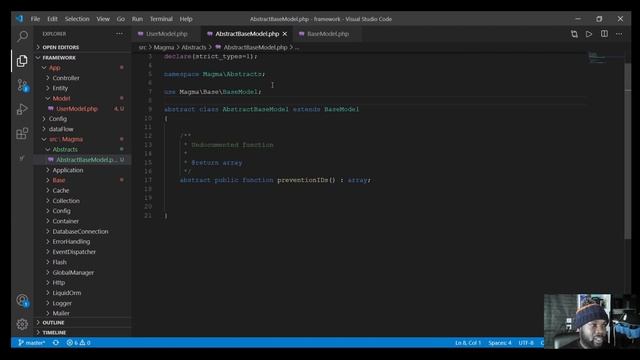Open the Go menu
This screenshot has width=640, height=360.
pyautogui.click(x=121, y=19)
